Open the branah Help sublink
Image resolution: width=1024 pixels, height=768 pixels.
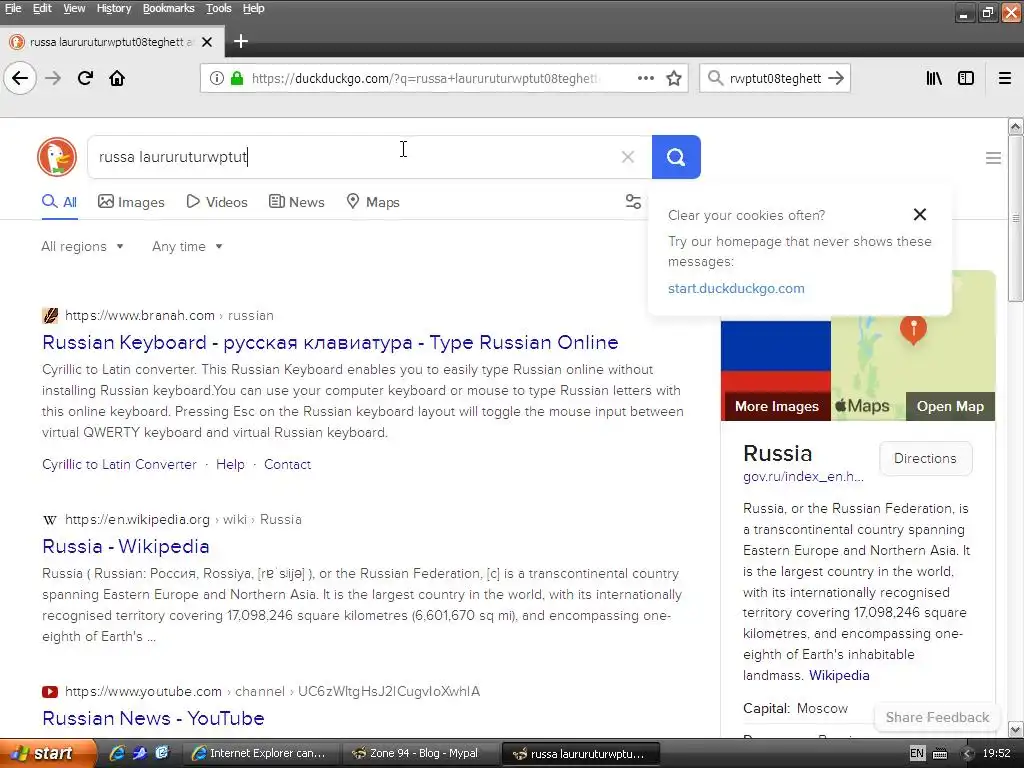(x=230, y=464)
